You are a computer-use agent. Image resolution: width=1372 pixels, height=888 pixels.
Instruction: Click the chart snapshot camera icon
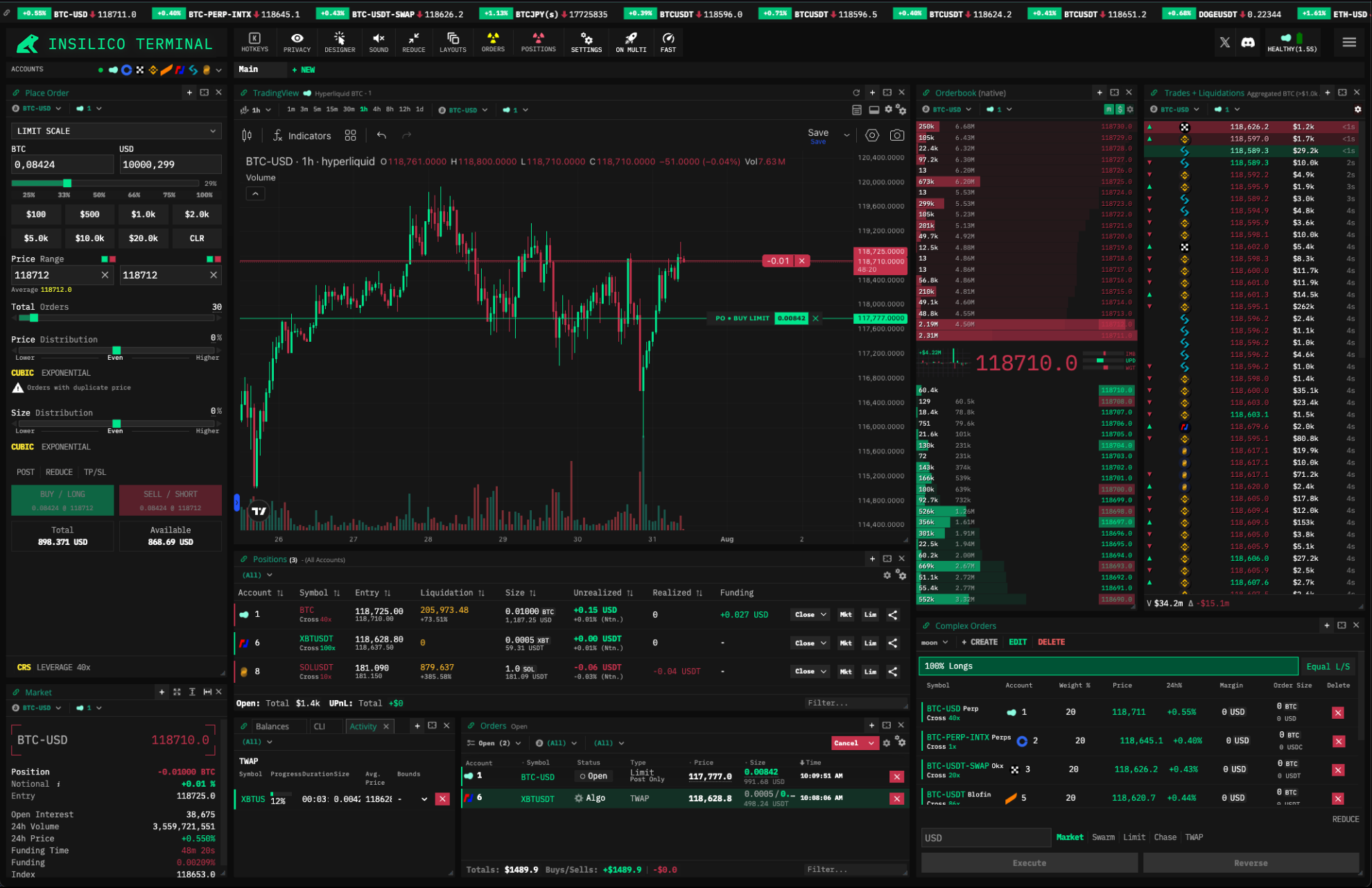(x=897, y=135)
